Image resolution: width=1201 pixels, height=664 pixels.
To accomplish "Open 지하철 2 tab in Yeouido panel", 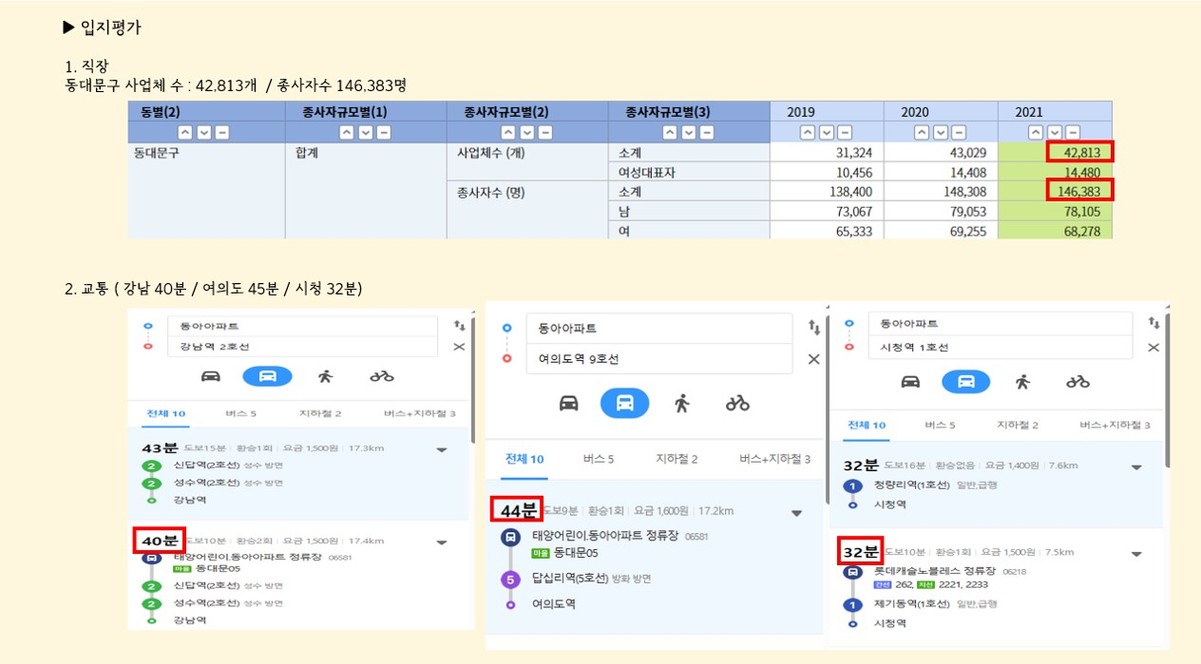I will (x=676, y=459).
